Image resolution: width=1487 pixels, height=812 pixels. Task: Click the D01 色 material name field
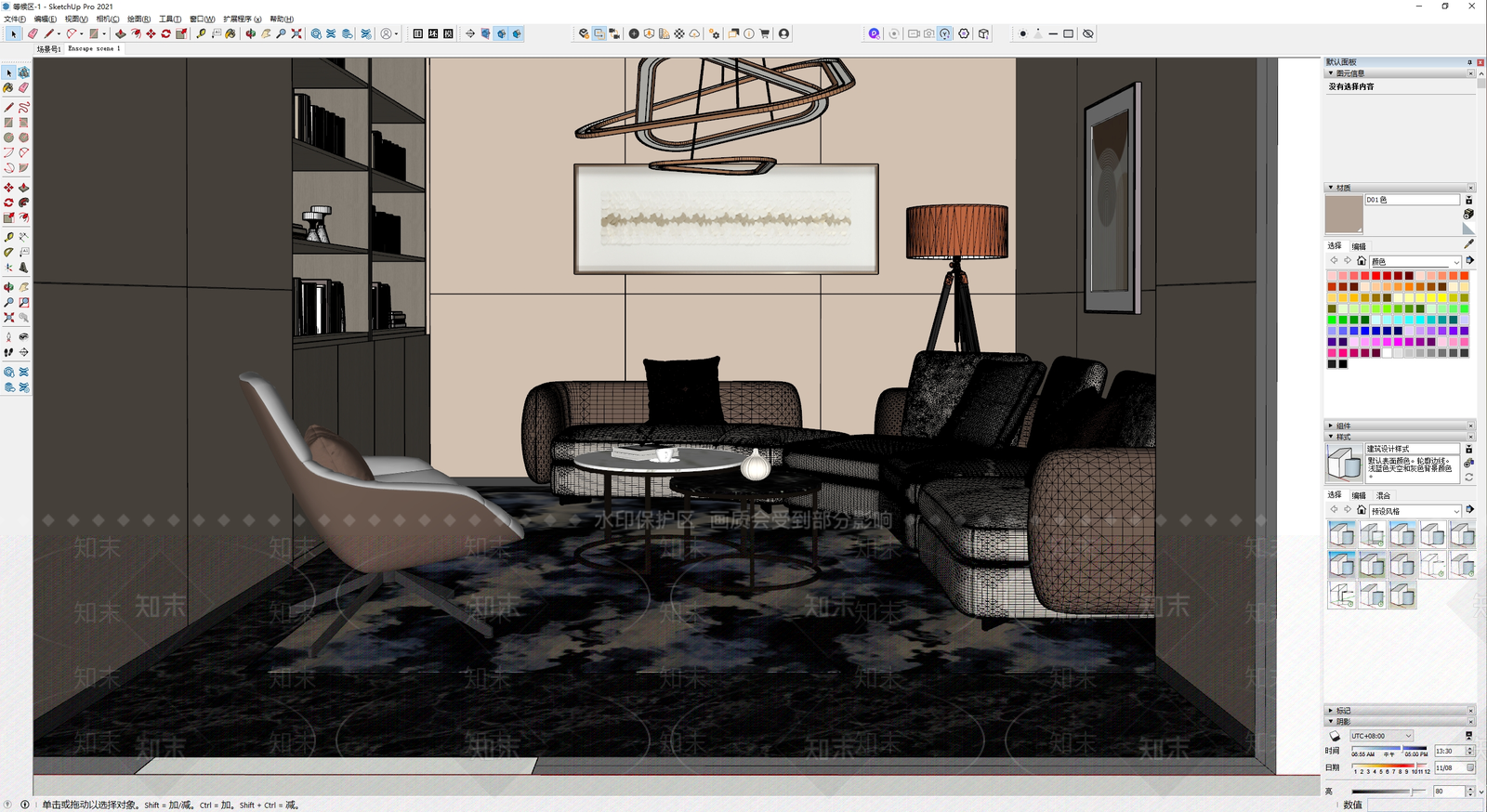pyautogui.click(x=1412, y=200)
